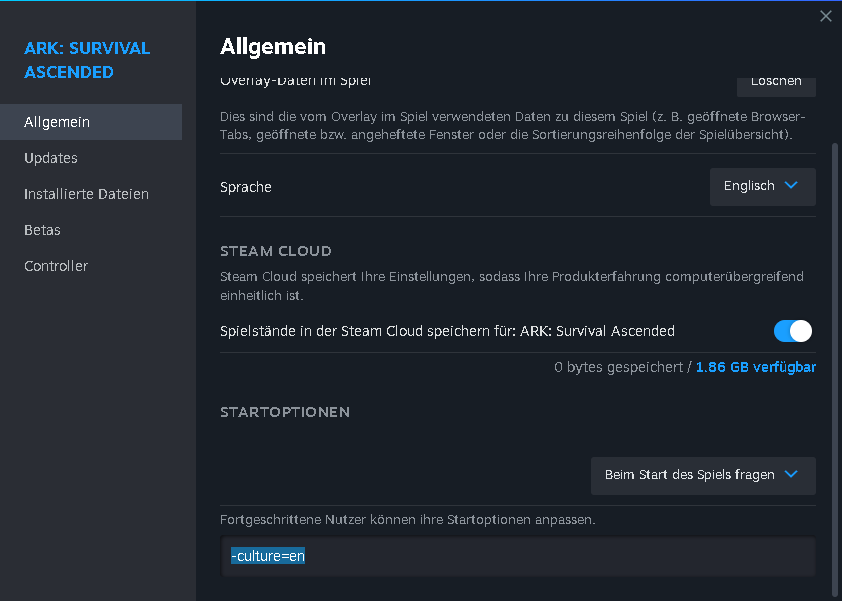842x601 pixels.
Task: Open the 1.86 GB verfügbar link
Action: (x=756, y=367)
